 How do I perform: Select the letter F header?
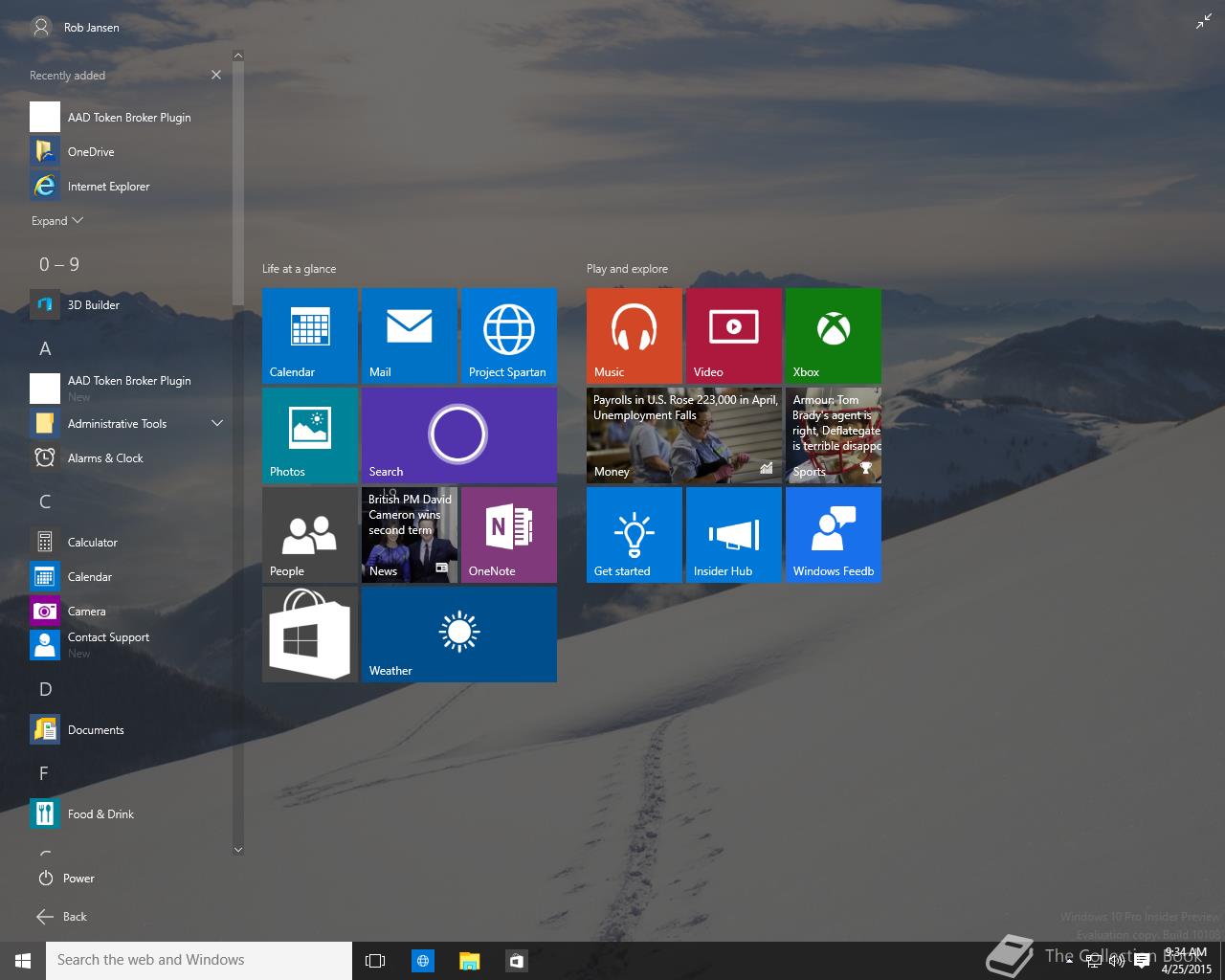click(44, 774)
